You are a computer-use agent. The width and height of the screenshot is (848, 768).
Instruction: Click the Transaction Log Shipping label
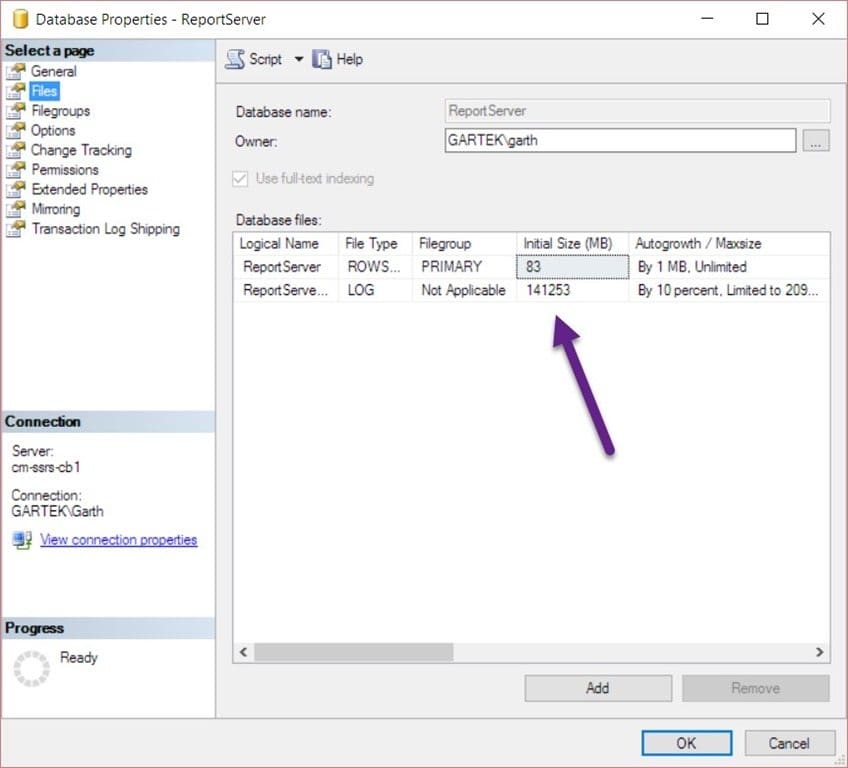click(x=105, y=229)
